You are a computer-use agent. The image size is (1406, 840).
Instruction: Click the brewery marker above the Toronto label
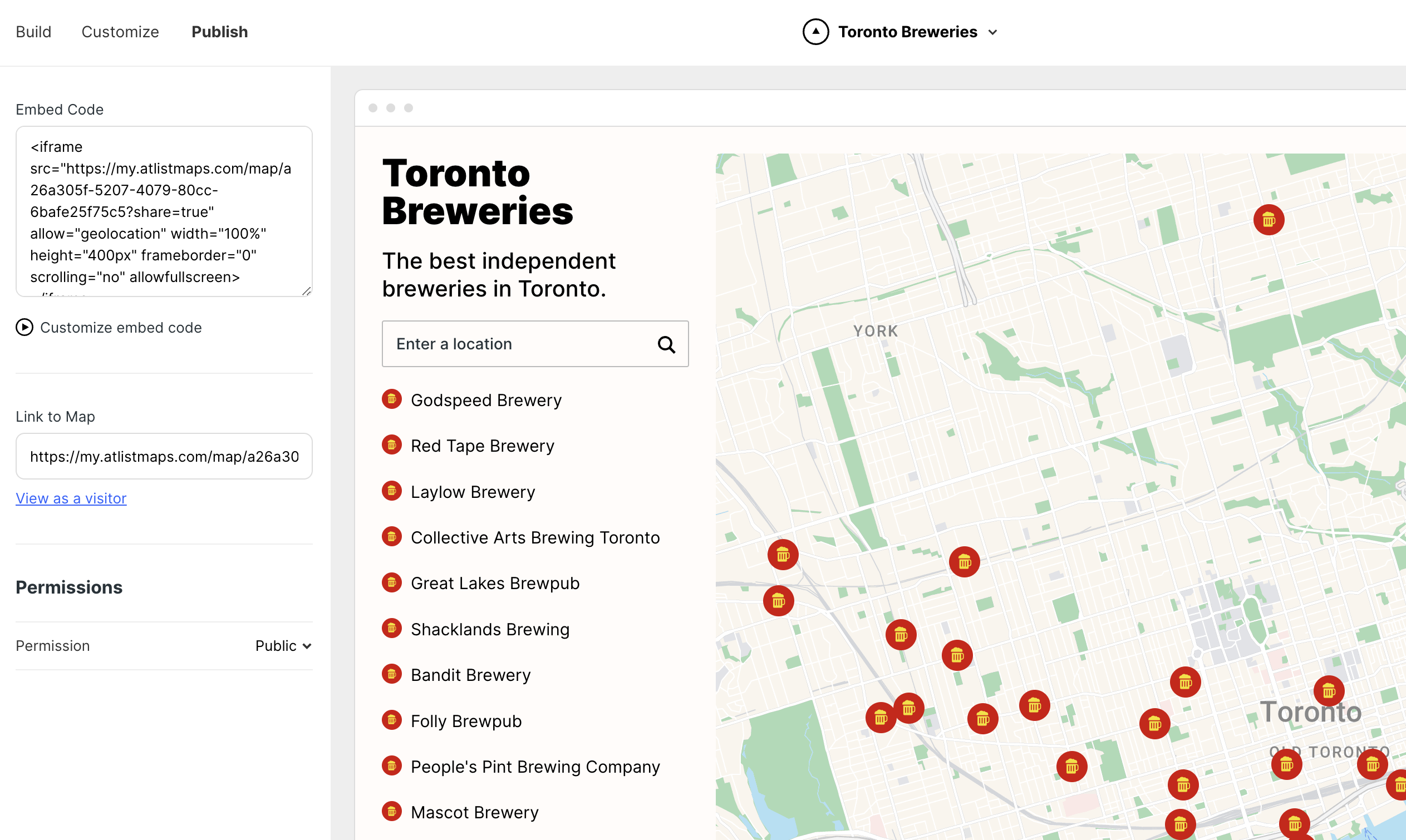[1329, 691]
